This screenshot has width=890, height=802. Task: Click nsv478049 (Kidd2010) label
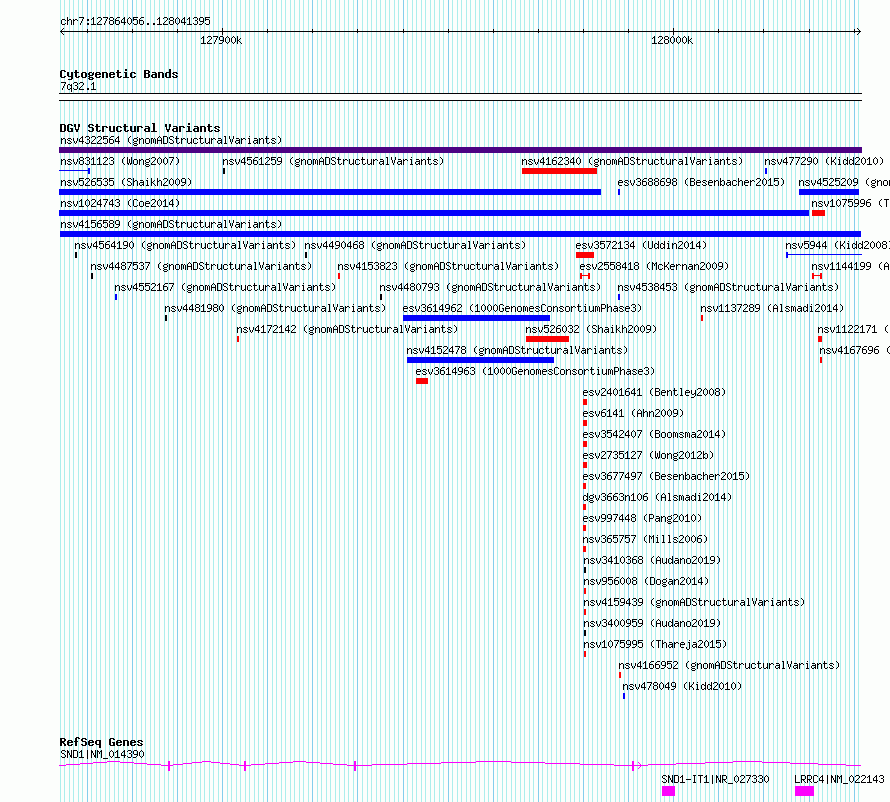coord(682,686)
